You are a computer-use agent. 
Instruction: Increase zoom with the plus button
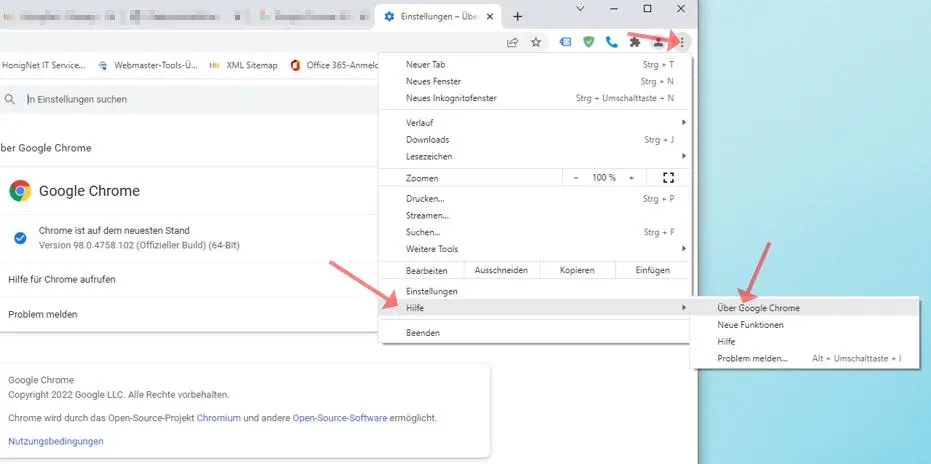631,178
